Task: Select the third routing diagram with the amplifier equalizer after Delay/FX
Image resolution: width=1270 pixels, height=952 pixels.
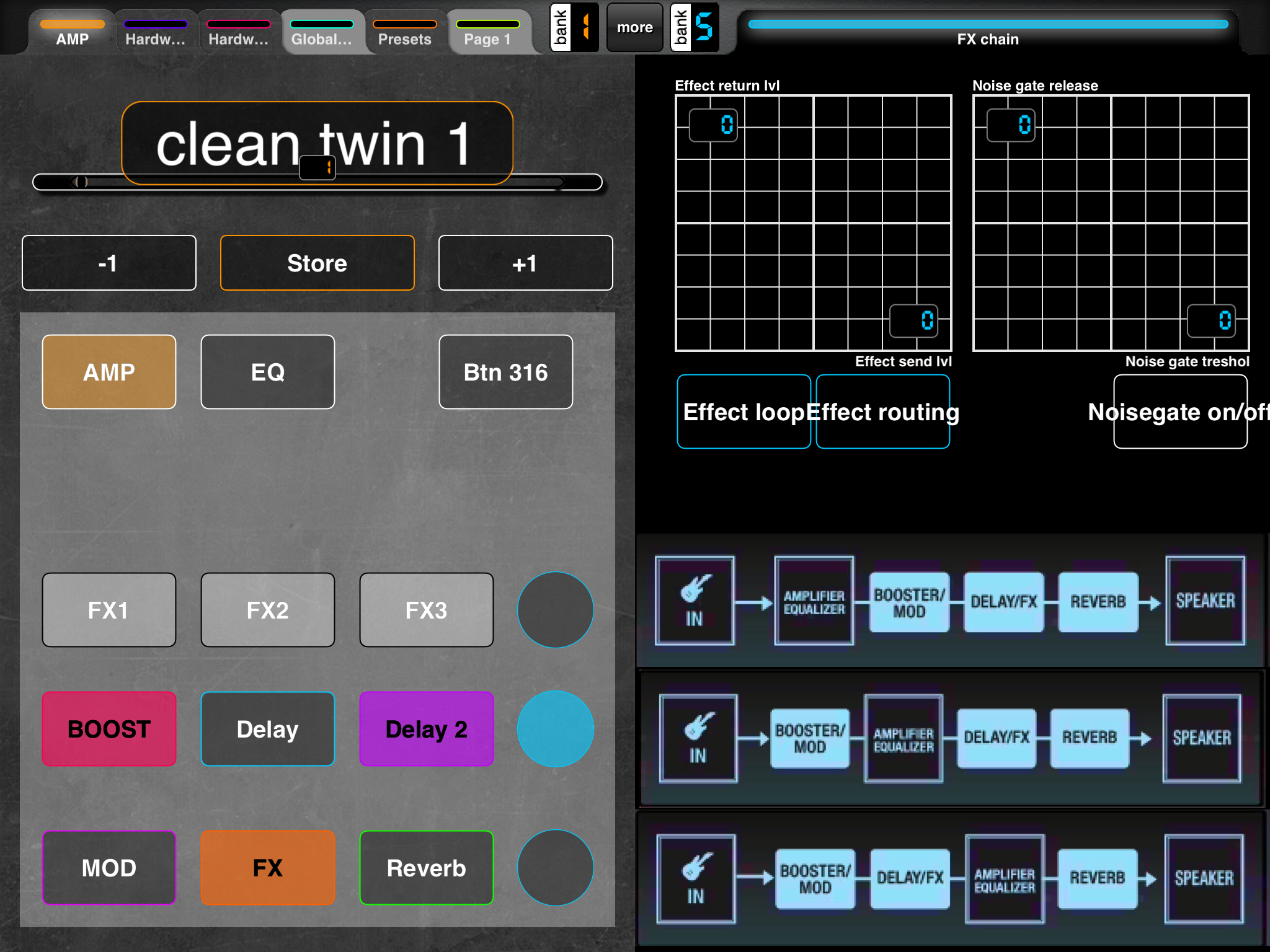Action: (950, 879)
